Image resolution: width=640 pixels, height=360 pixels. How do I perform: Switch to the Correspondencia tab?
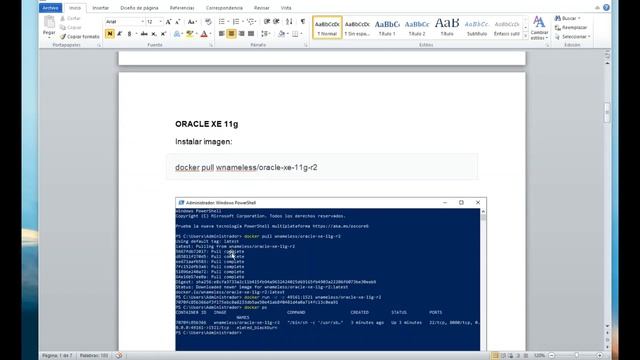(x=224, y=8)
